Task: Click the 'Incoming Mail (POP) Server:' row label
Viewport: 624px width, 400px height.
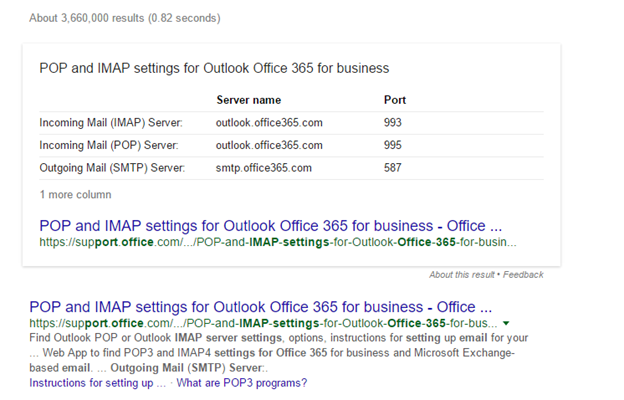Action: click(109, 145)
